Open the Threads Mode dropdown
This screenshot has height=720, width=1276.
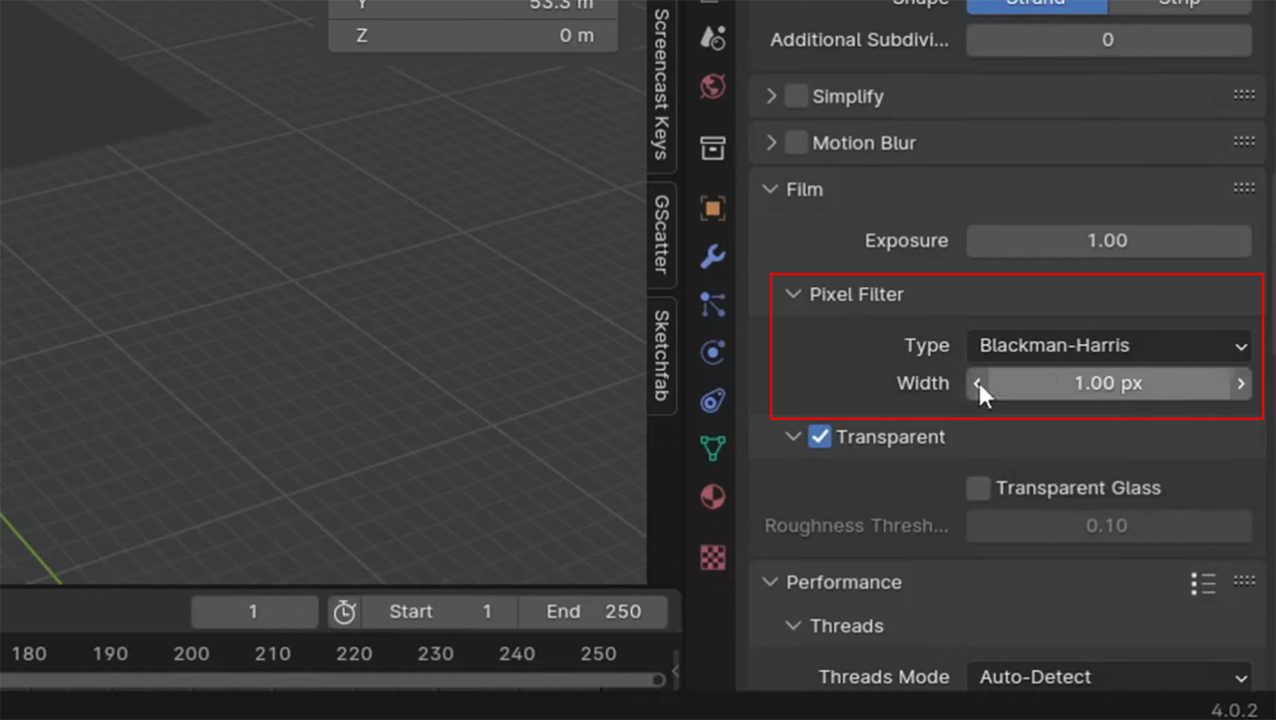1108,677
